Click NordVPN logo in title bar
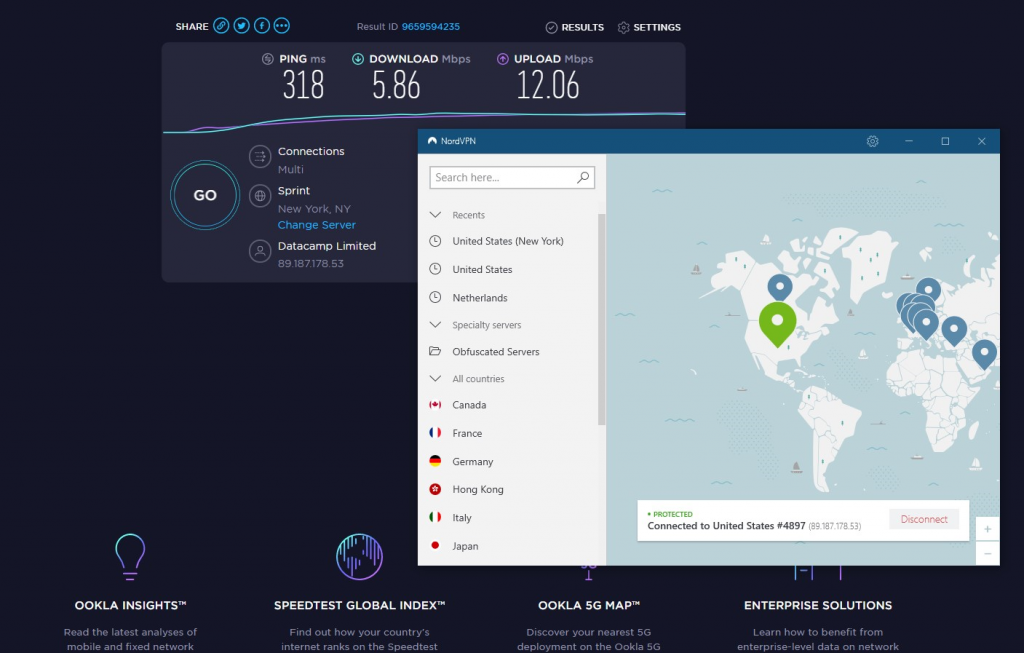The image size is (1024, 653). tap(432, 141)
